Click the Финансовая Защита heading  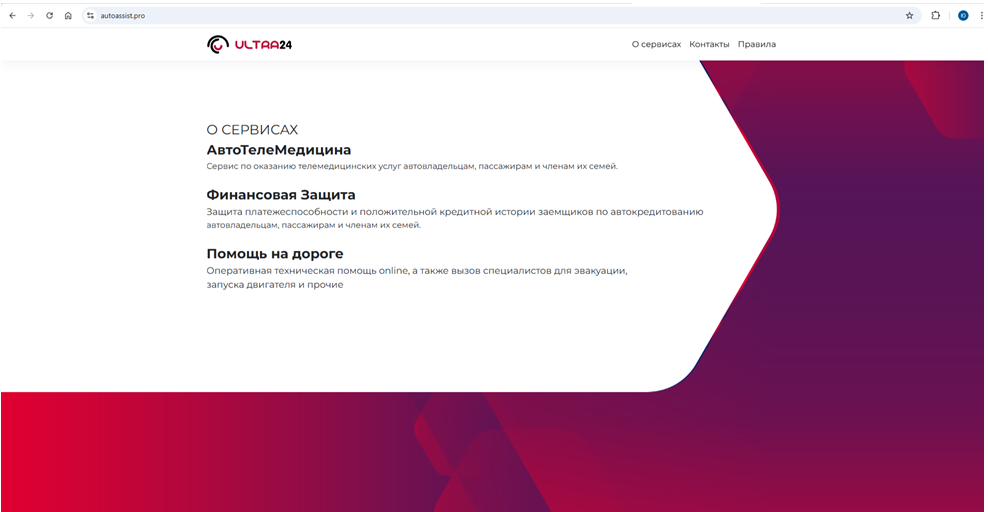pos(281,195)
